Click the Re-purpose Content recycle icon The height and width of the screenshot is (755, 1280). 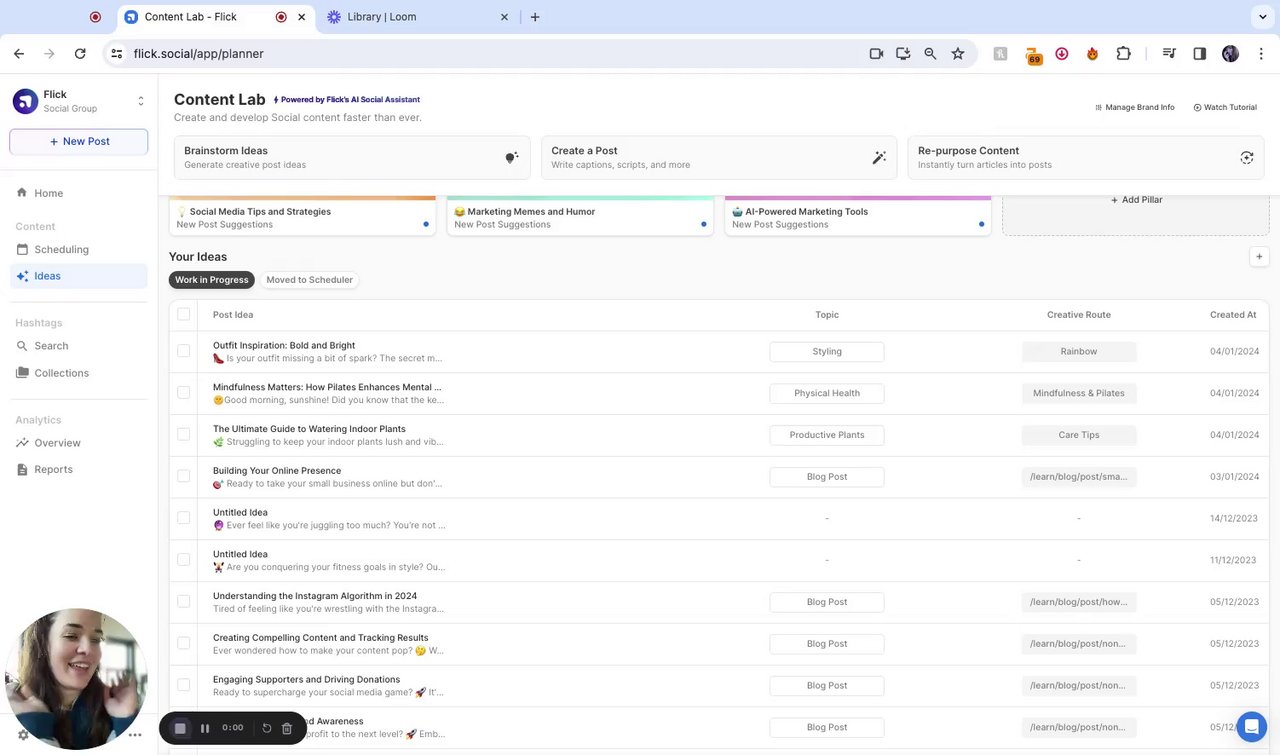coord(1246,158)
